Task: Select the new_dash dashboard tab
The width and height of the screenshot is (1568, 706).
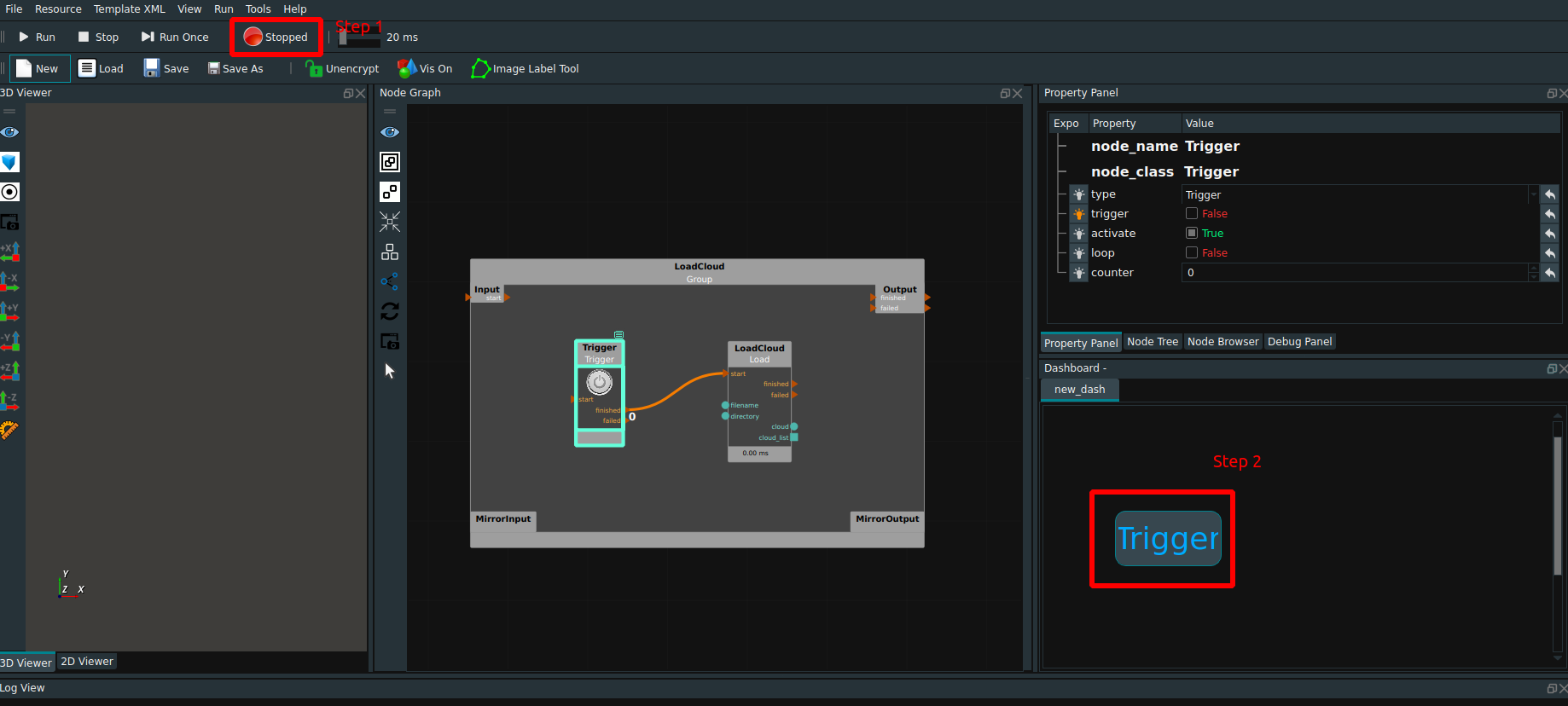Action: 1079,390
